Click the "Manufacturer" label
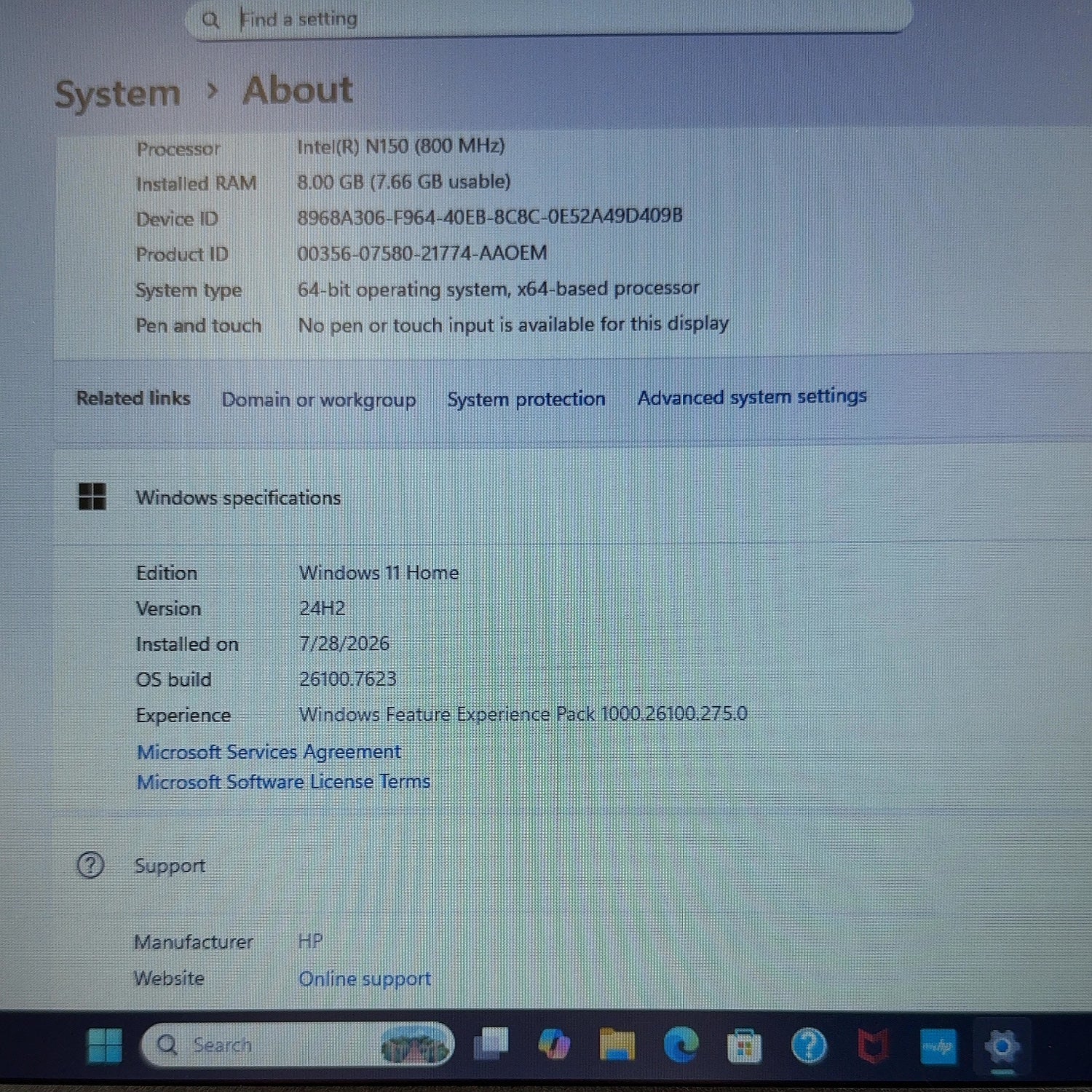 pyautogui.click(x=194, y=942)
